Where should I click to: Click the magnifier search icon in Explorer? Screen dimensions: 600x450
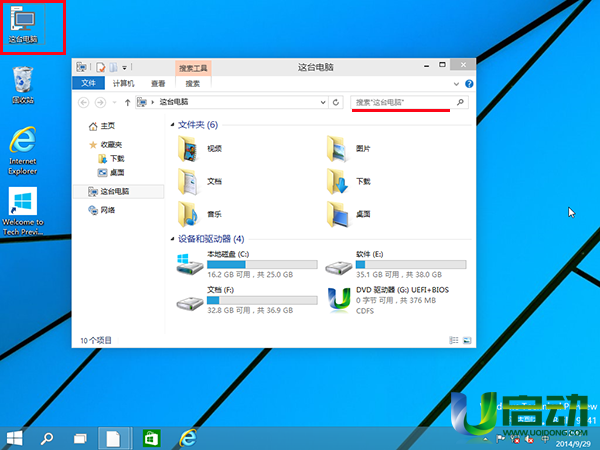[460, 102]
